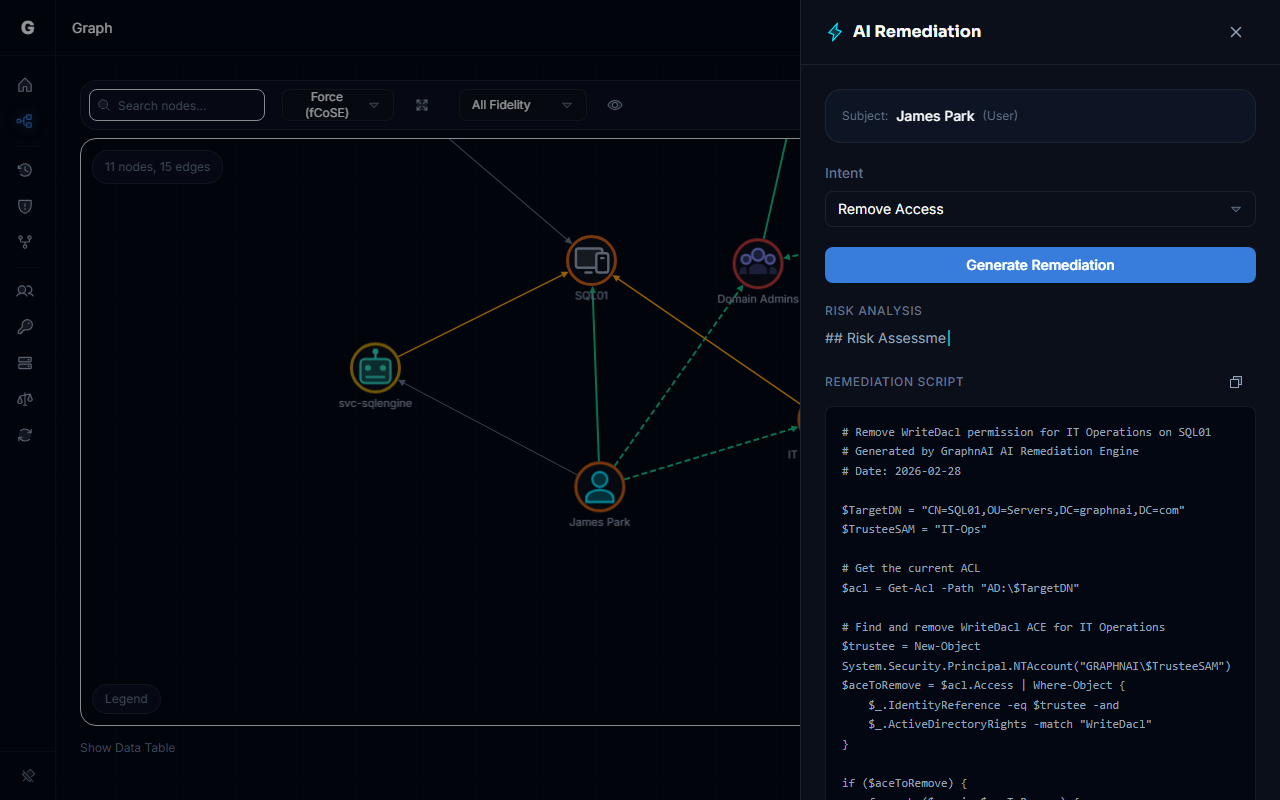
Task: Open the balance scale sidebar icon
Action: [x=25, y=399]
